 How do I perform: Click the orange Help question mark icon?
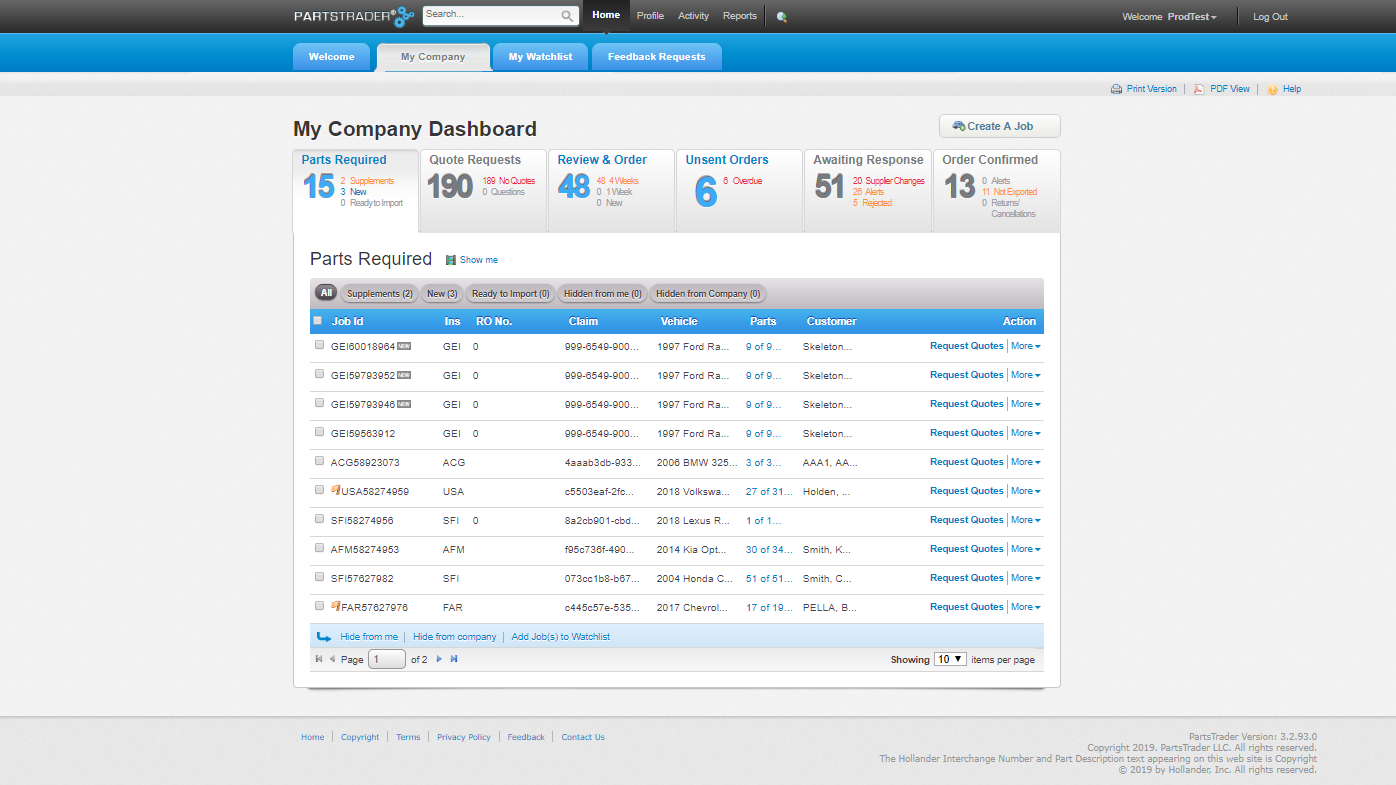pyautogui.click(x=1272, y=89)
